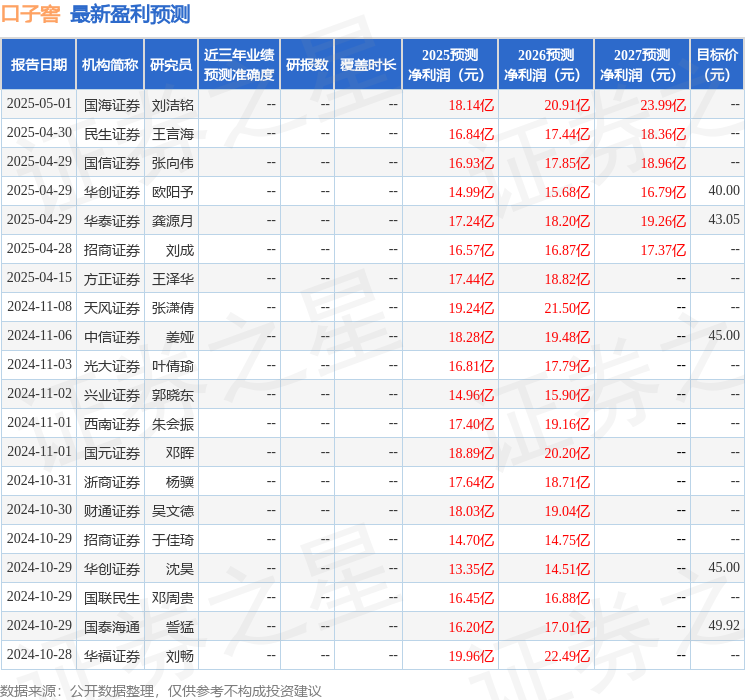745x700 pixels.
Task: Click the 研报数 column header
Action: pos(306,65)
